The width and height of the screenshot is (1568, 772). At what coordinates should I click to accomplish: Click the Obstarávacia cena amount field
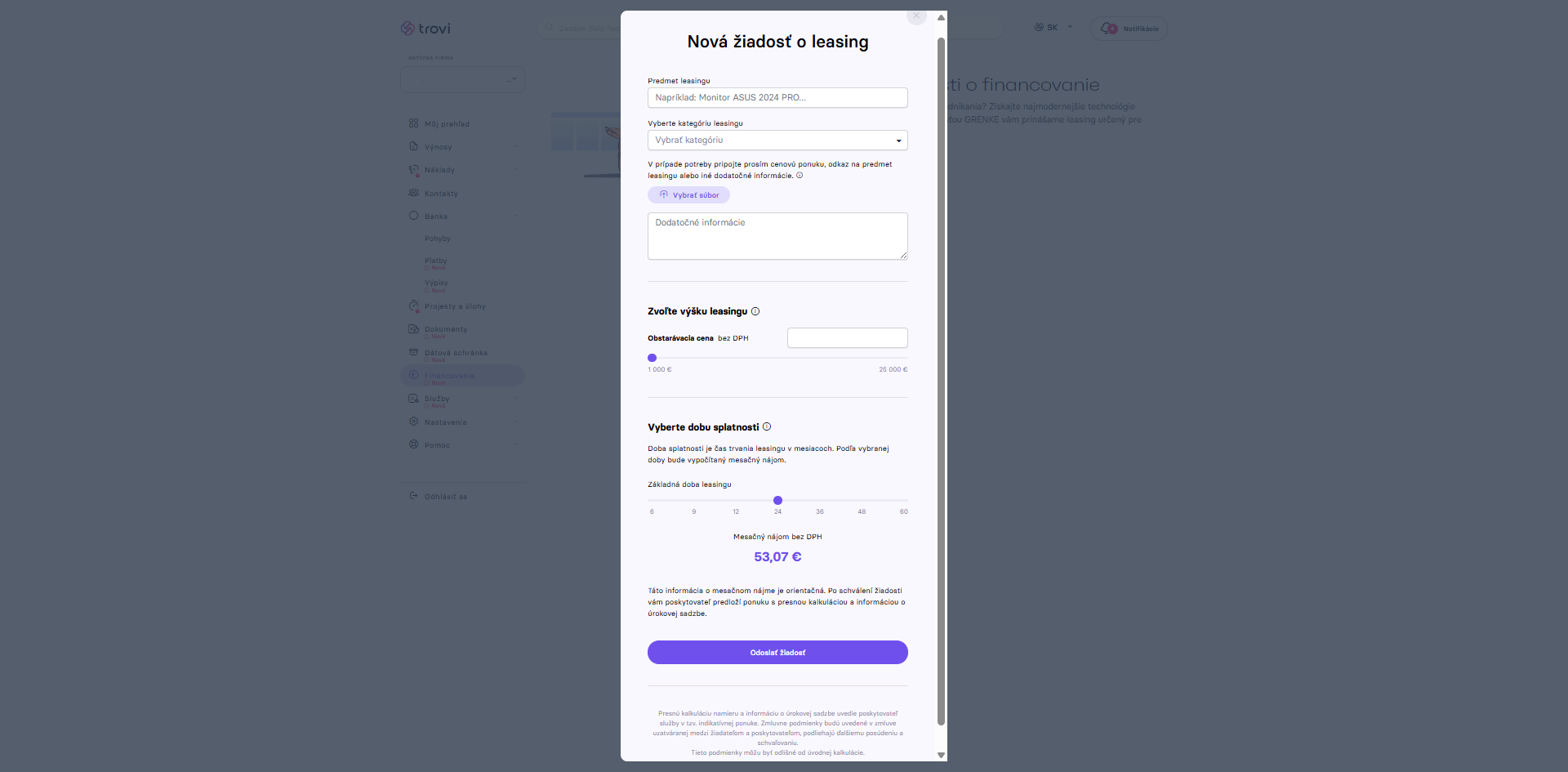click(x=847, y=338)
